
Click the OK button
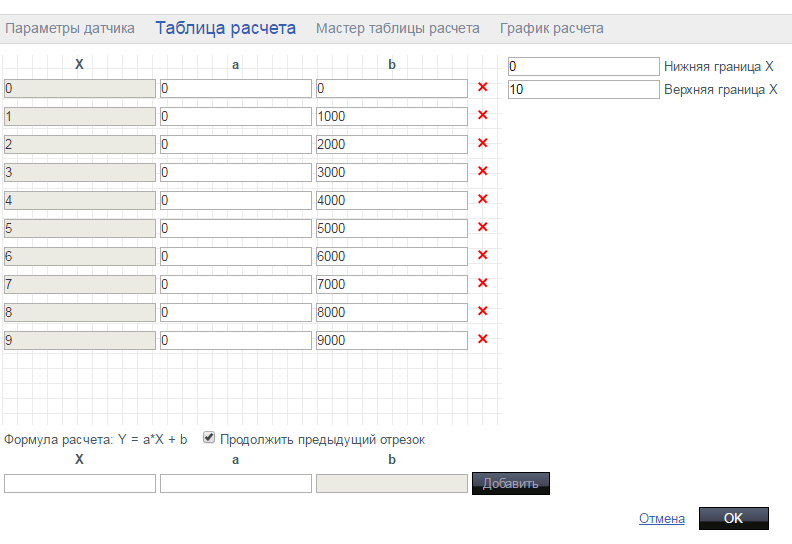point(733,518)
